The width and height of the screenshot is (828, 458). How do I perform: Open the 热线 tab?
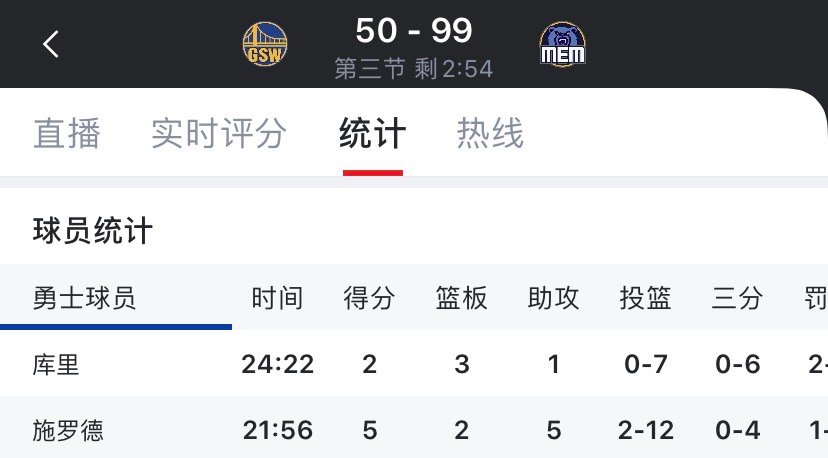(x=490, y=133)
